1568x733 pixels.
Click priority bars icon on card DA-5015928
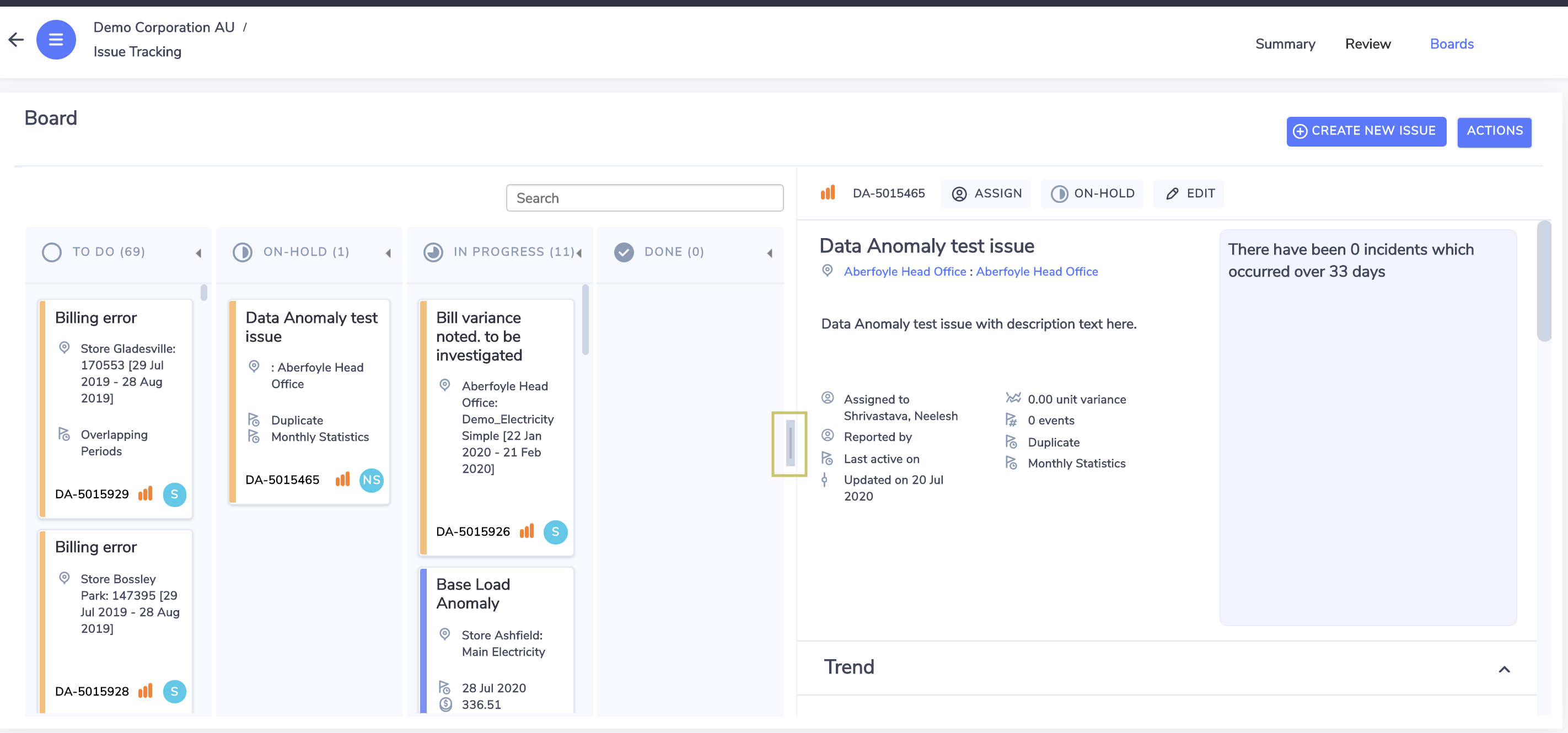[x=145, y=691]
